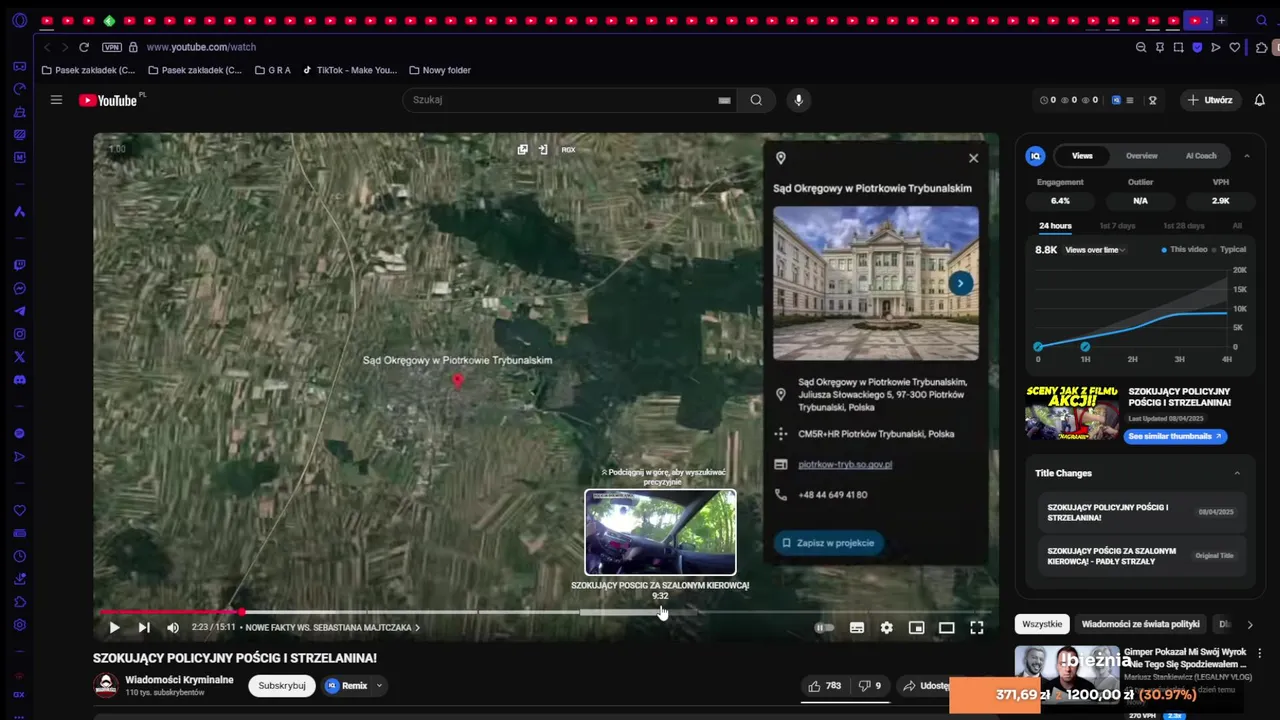Enter fullscreen mode

(977, 628)
